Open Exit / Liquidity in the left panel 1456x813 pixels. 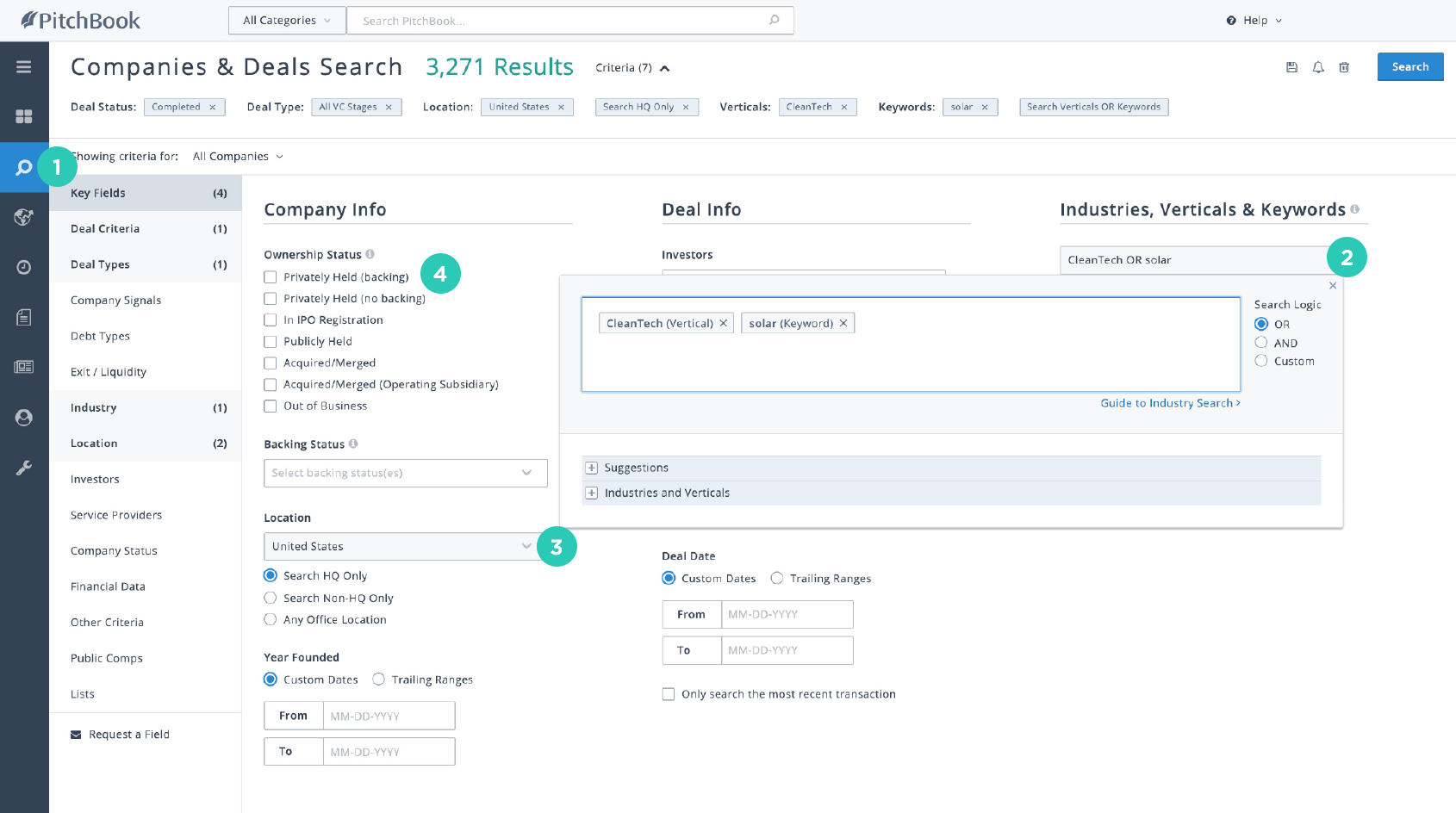coord(146,372)
